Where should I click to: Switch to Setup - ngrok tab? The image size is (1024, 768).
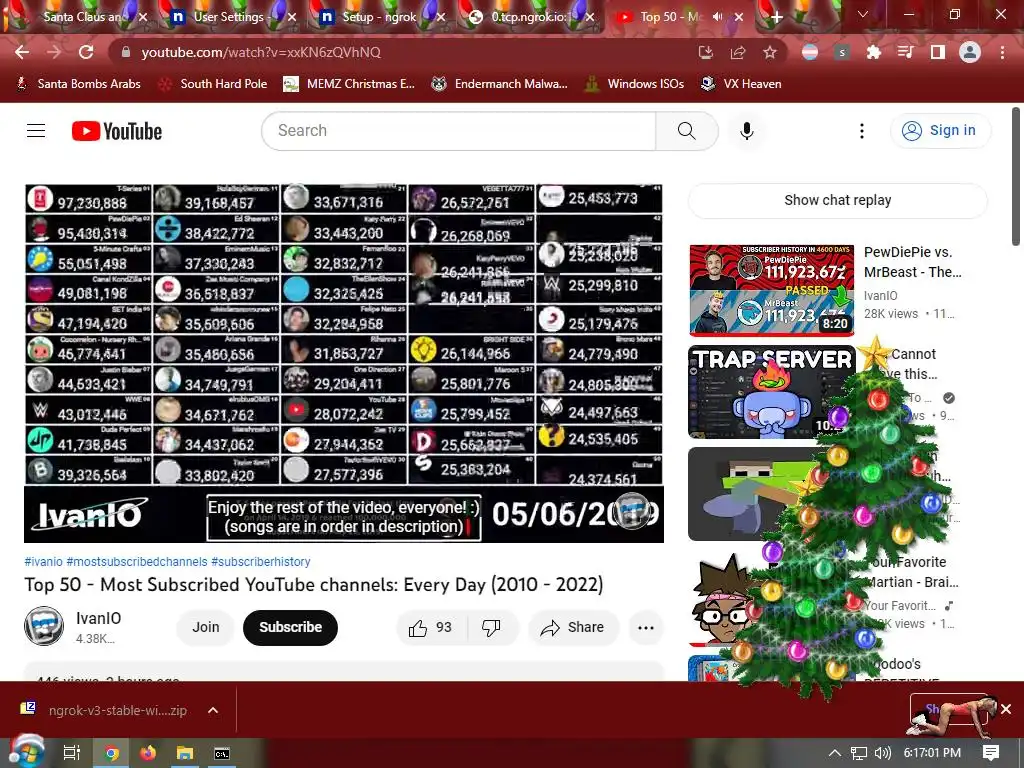(x=379, y=17)
